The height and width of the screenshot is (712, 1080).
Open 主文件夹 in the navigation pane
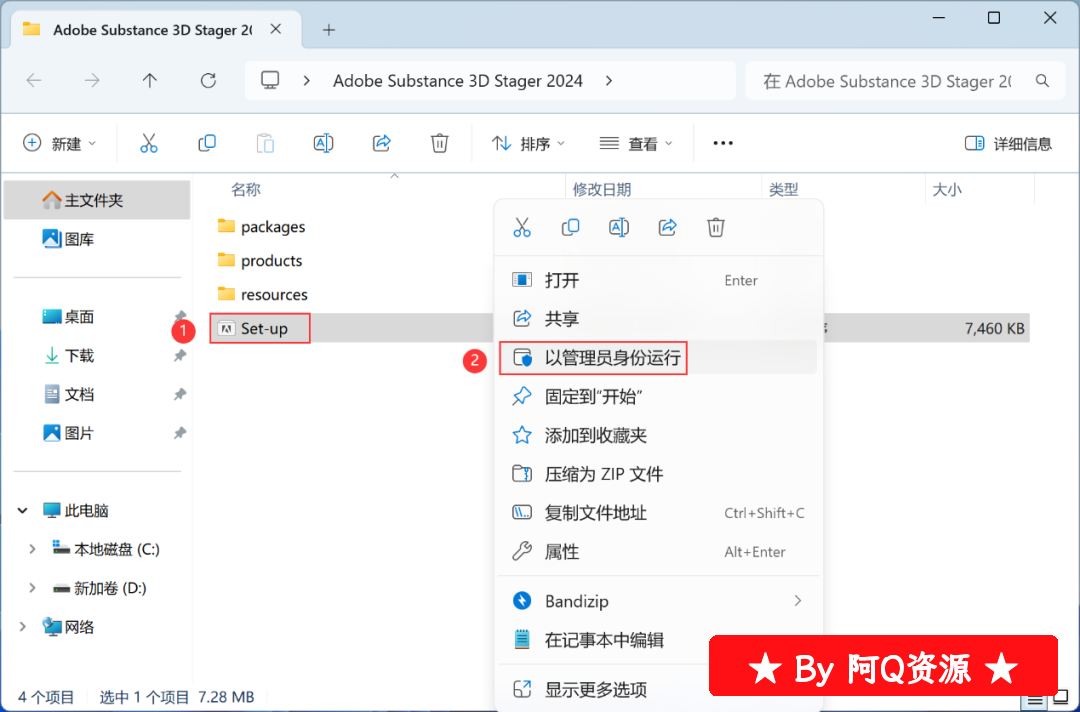pyautogui.click(x=97, y=200)
